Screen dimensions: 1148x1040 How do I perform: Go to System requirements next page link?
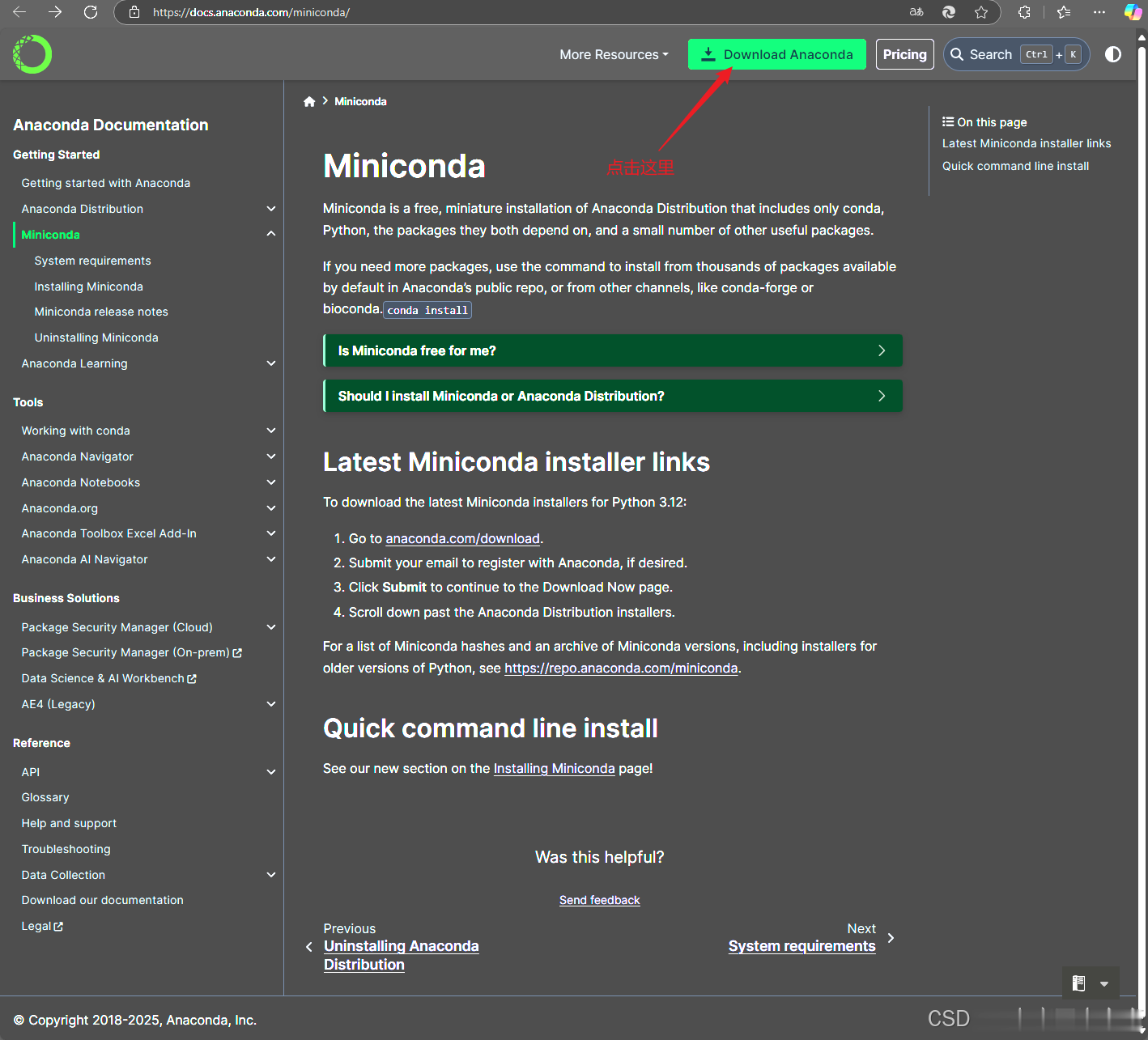click(801, 946)
